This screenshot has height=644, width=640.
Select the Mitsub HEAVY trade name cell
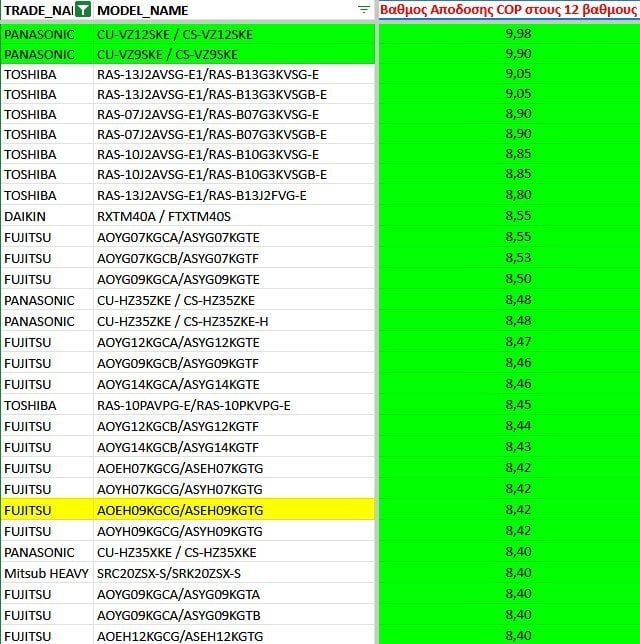[x=46, y=574]
